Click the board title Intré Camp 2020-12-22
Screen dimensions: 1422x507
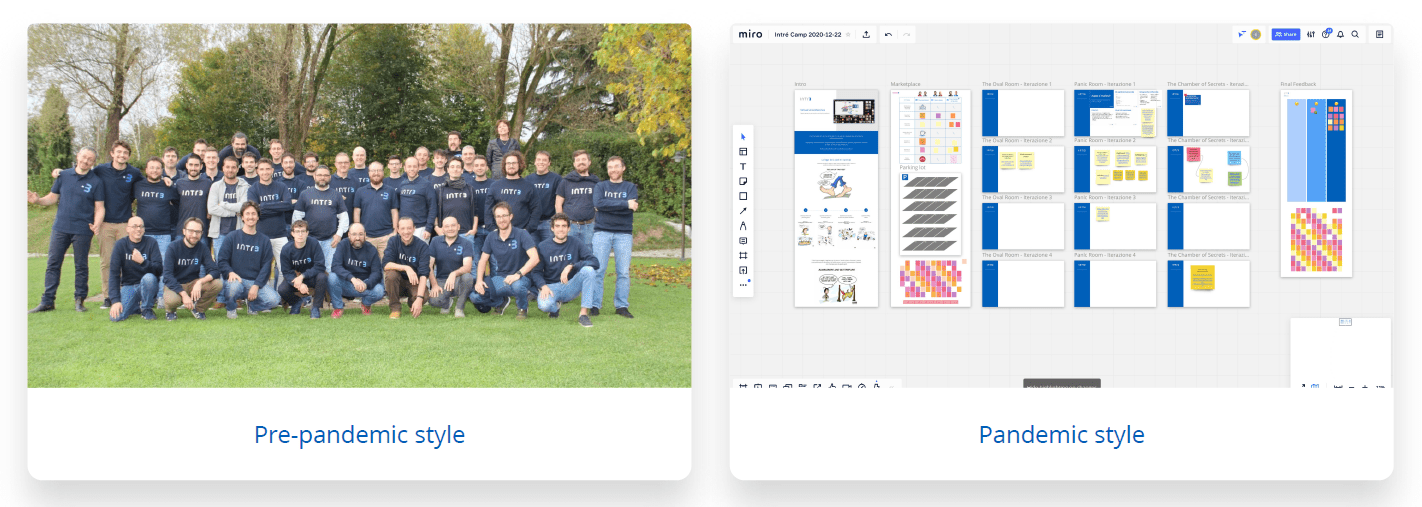point(808,34)
